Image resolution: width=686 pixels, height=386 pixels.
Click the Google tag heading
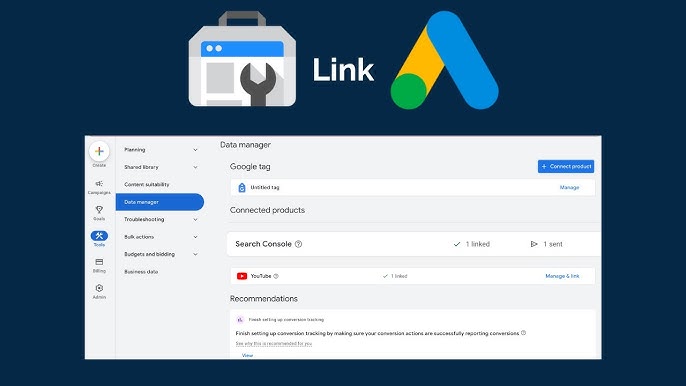click(x=250, y=167)
